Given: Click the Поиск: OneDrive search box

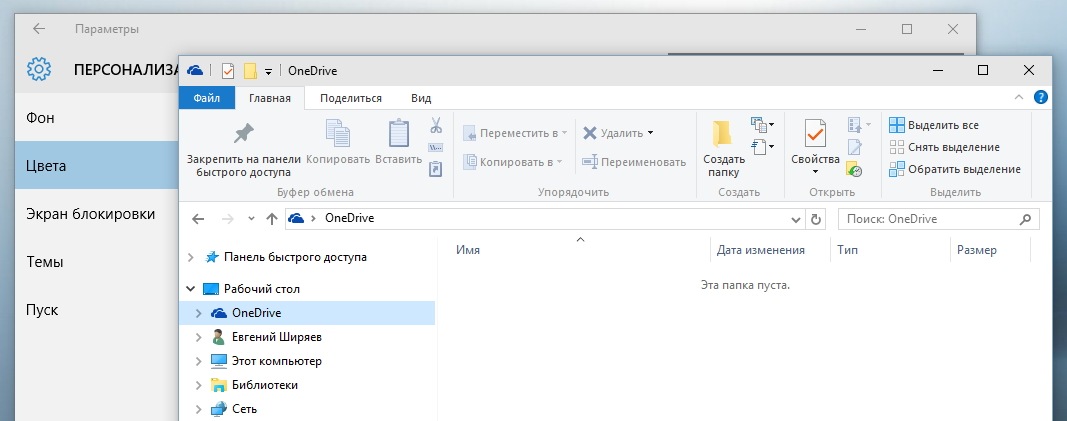Looking at the screenshot, I should [x=938, y=219].
